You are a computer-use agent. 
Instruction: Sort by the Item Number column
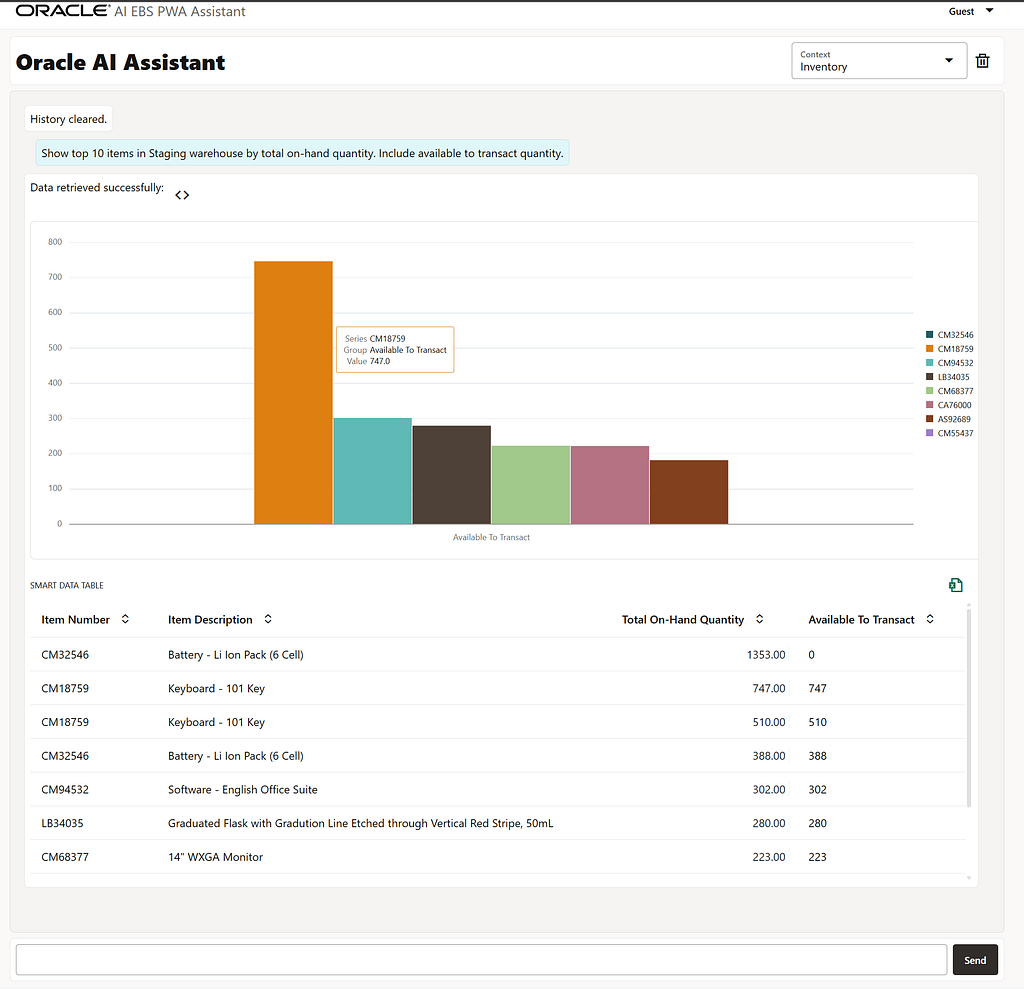125,619
